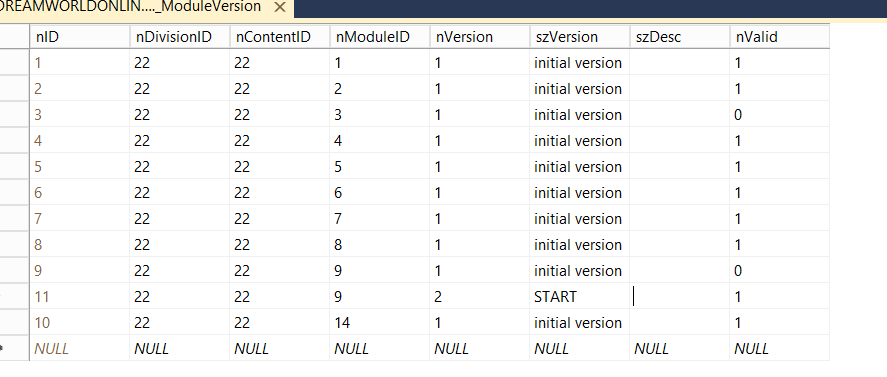Click the szVersion column header
Viewport: 887px width, 377px height.
point(580,37)
